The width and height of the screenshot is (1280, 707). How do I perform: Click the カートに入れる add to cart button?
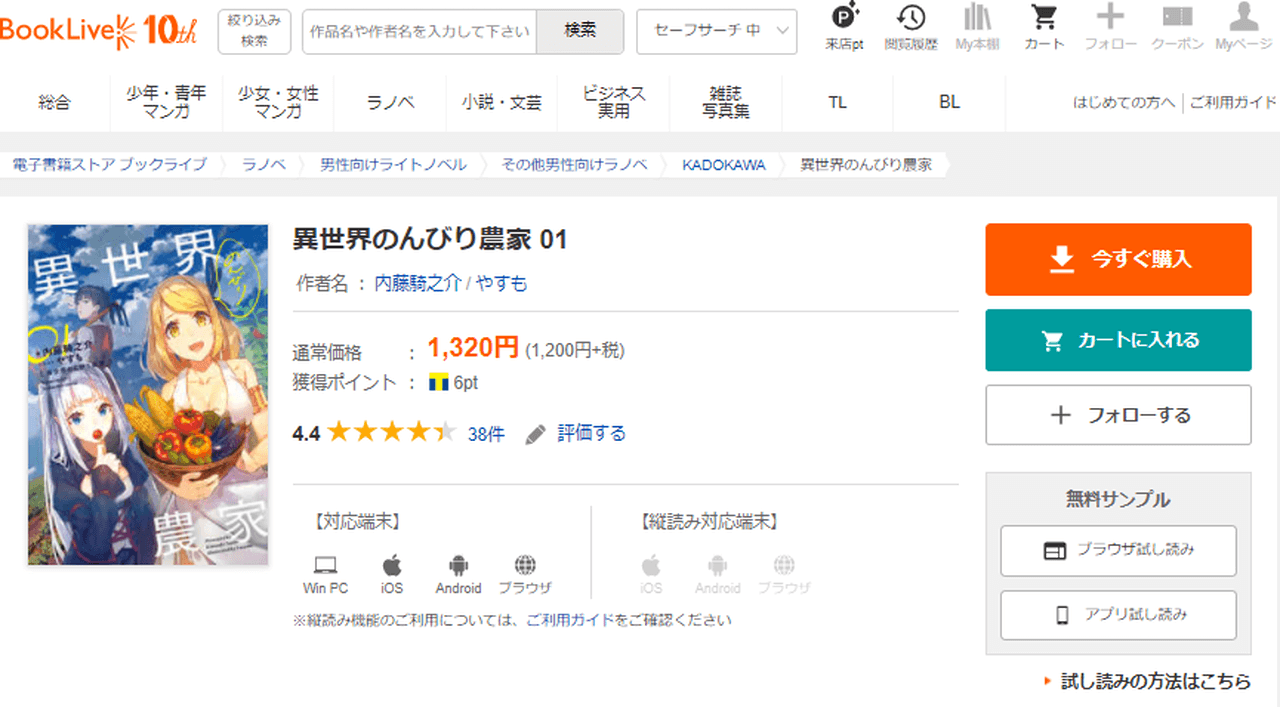(x=1118, y=340)
